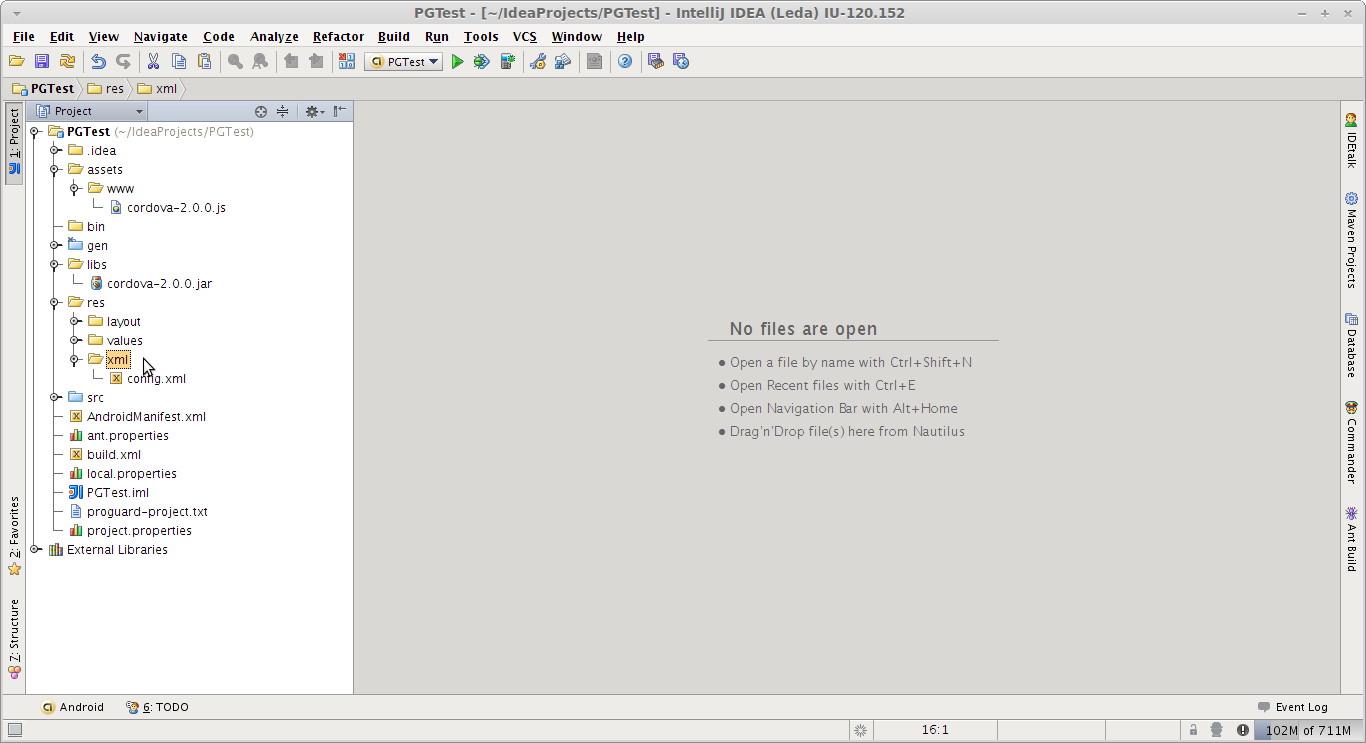Click the Make Project build icon
Viewport: 1366px width, 743px height.
[347, 61]
